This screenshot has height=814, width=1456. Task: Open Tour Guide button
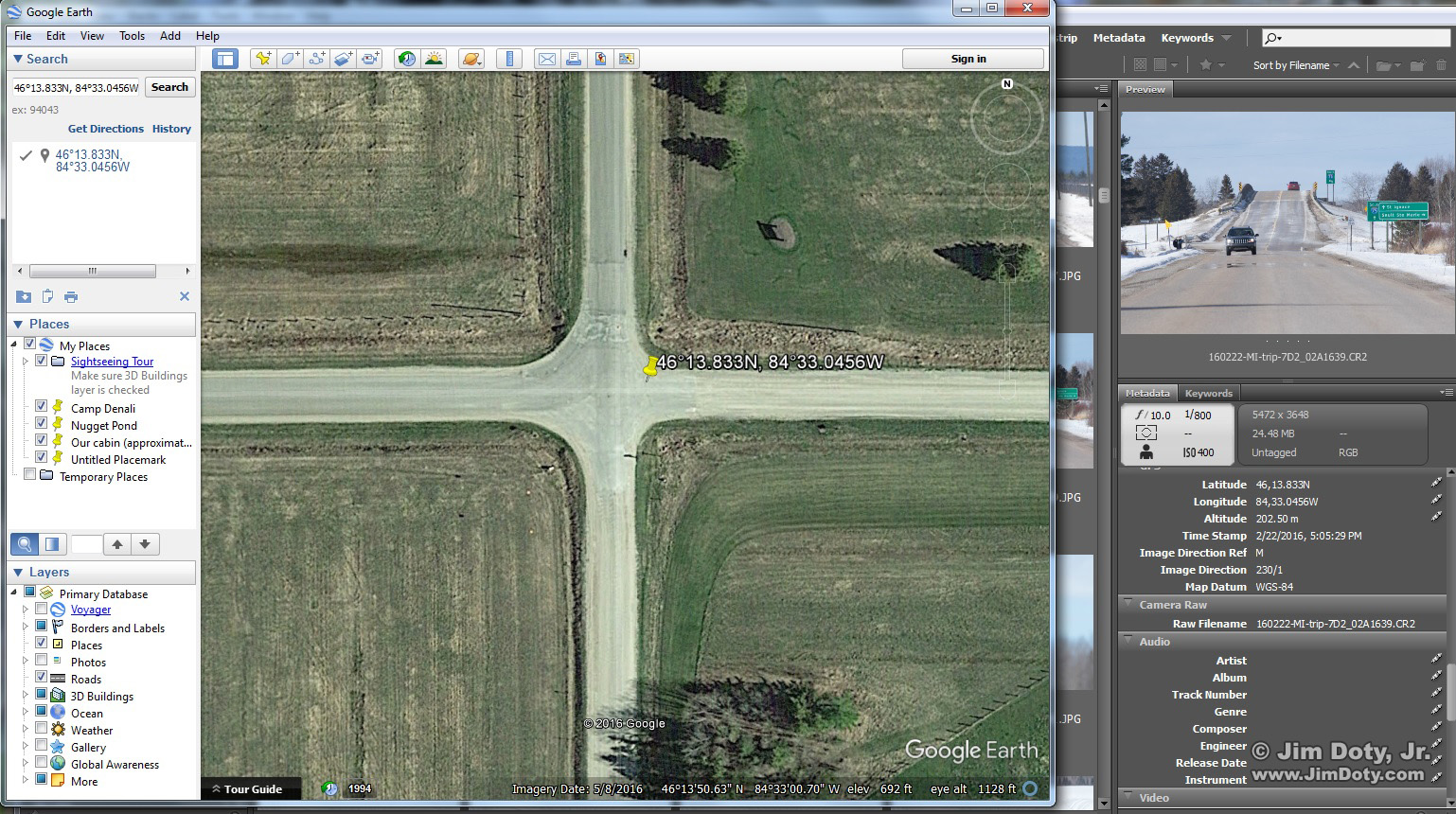click(252, 788)
